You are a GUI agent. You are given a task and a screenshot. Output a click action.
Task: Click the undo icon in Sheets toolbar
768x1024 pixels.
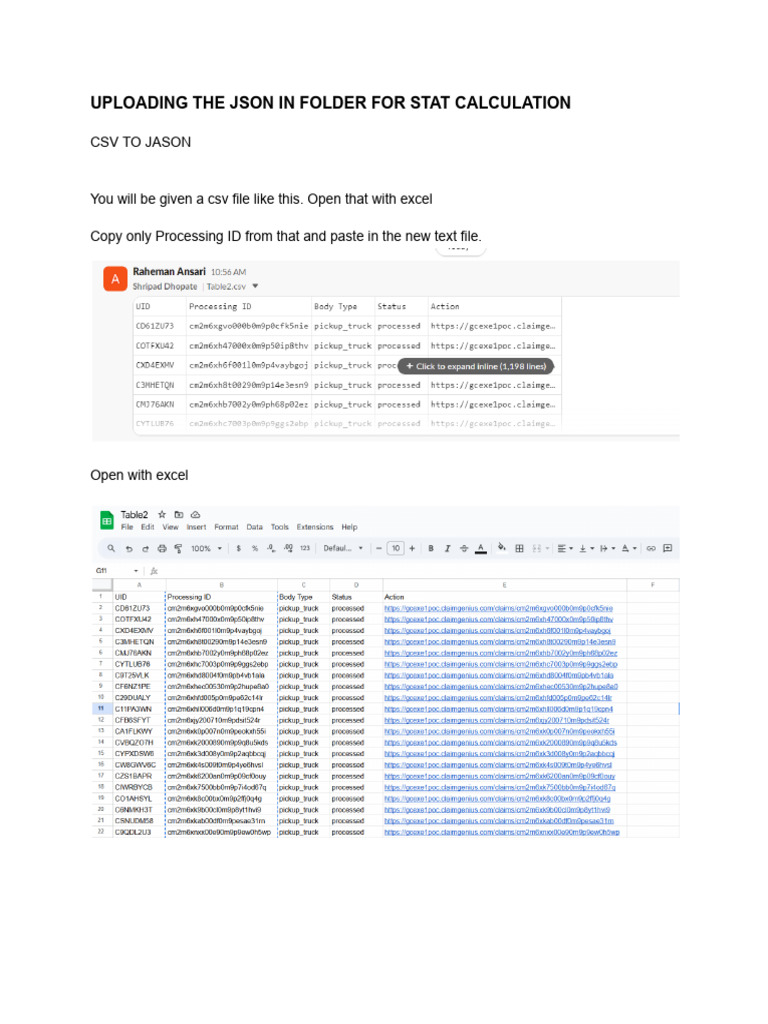click(x=129, y=548)
